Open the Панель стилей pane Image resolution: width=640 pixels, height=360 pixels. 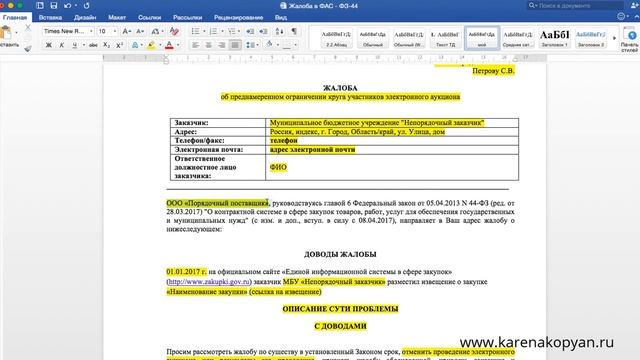(x=630, y=39)
